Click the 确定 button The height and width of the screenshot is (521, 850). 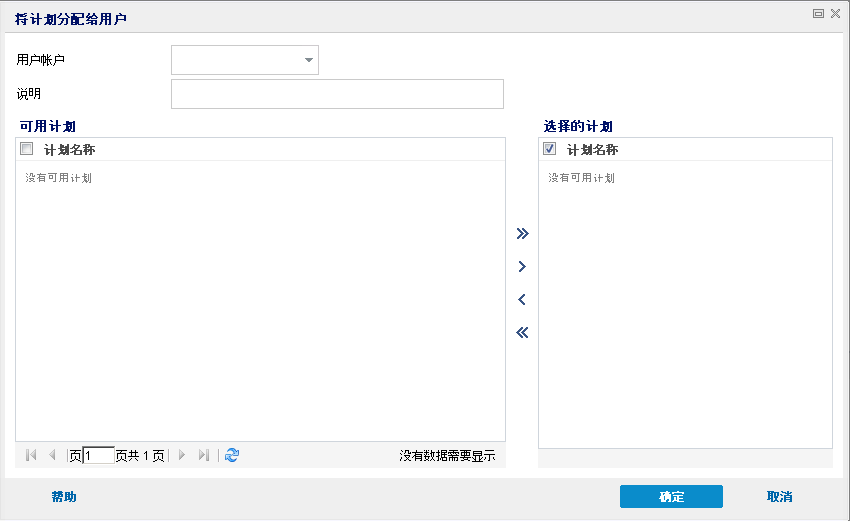pyautogui.click(x=671, y=497)
